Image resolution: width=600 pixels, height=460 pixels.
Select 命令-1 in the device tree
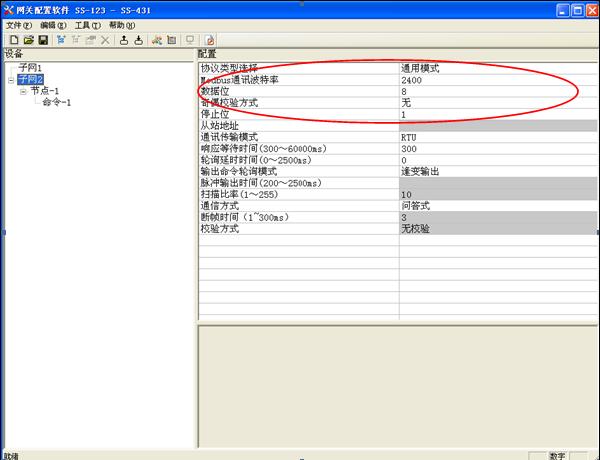click(56, 102)
